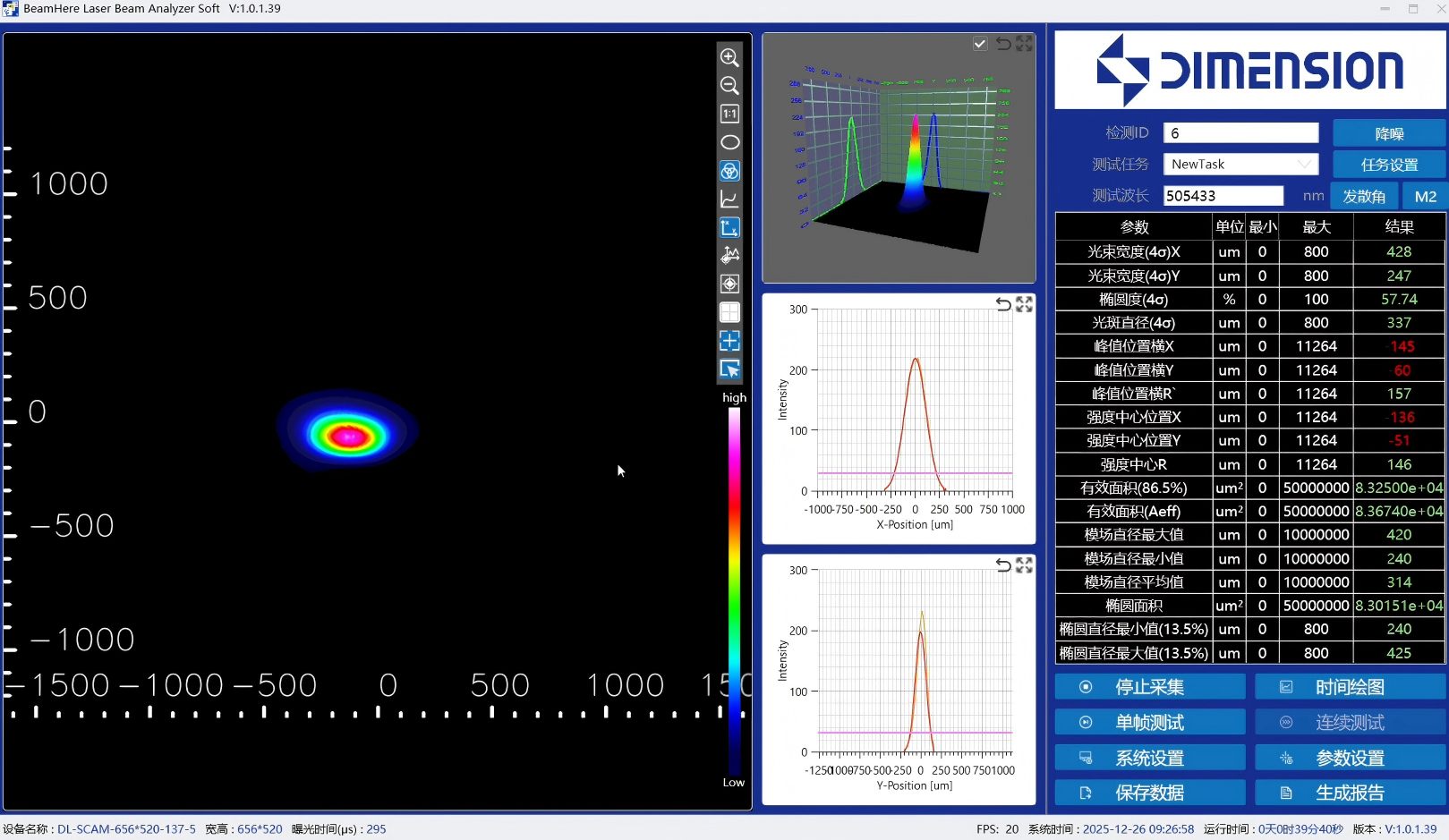
Task: Click the four-pane grid layout icon
Action: pyautogui.click(x=729, y=312)
